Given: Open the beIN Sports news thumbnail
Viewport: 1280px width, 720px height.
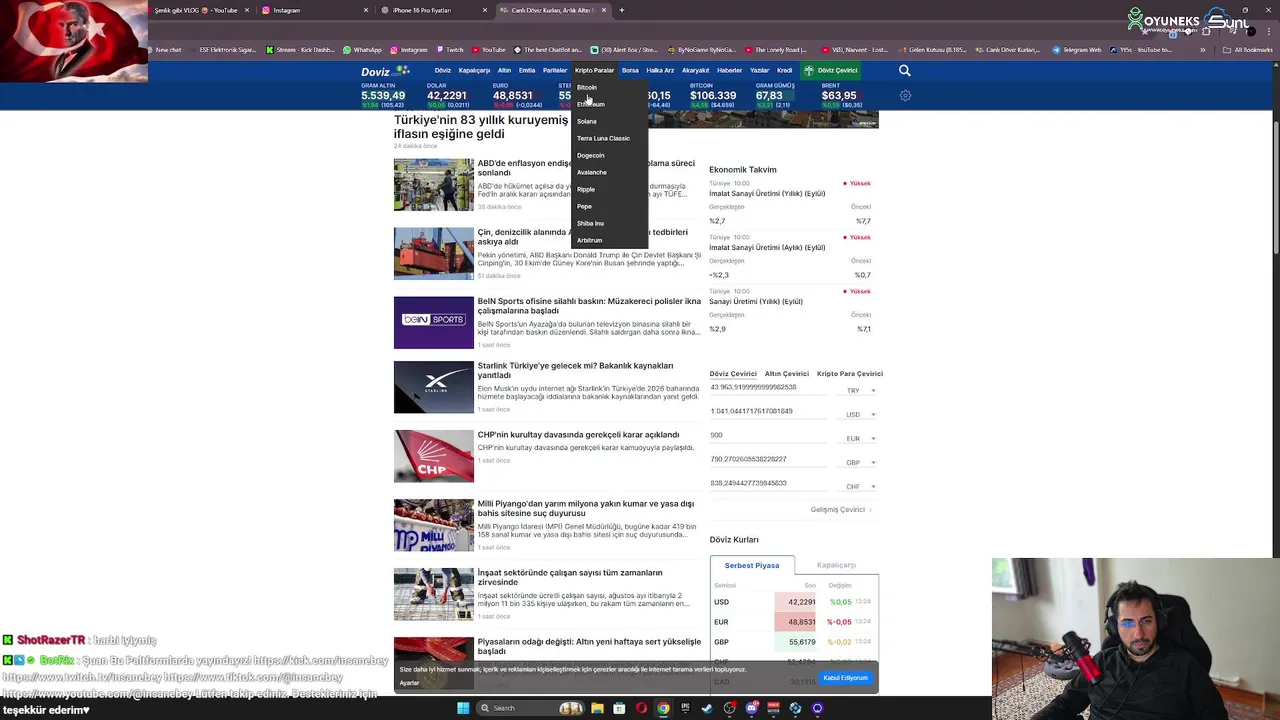Looking at the screenshot, I should [x=434, y=322].
